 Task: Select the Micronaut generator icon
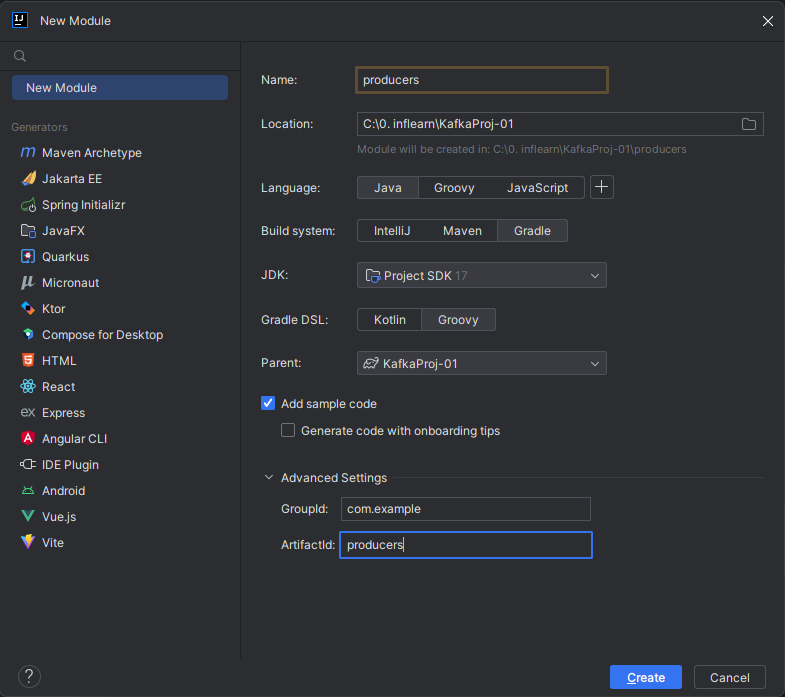pos(28,282)
